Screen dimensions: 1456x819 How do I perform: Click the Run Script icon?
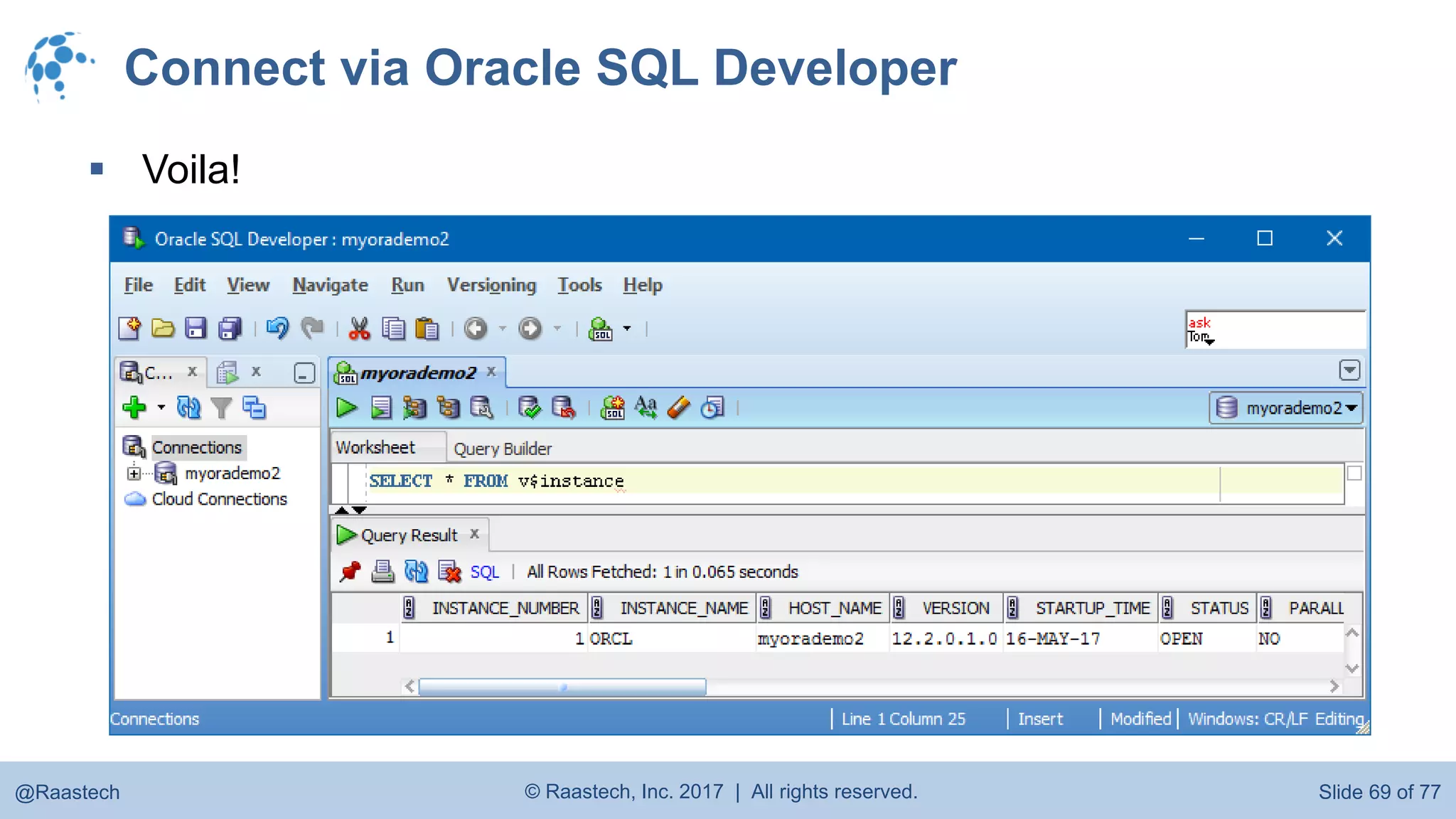click(381, 408)
